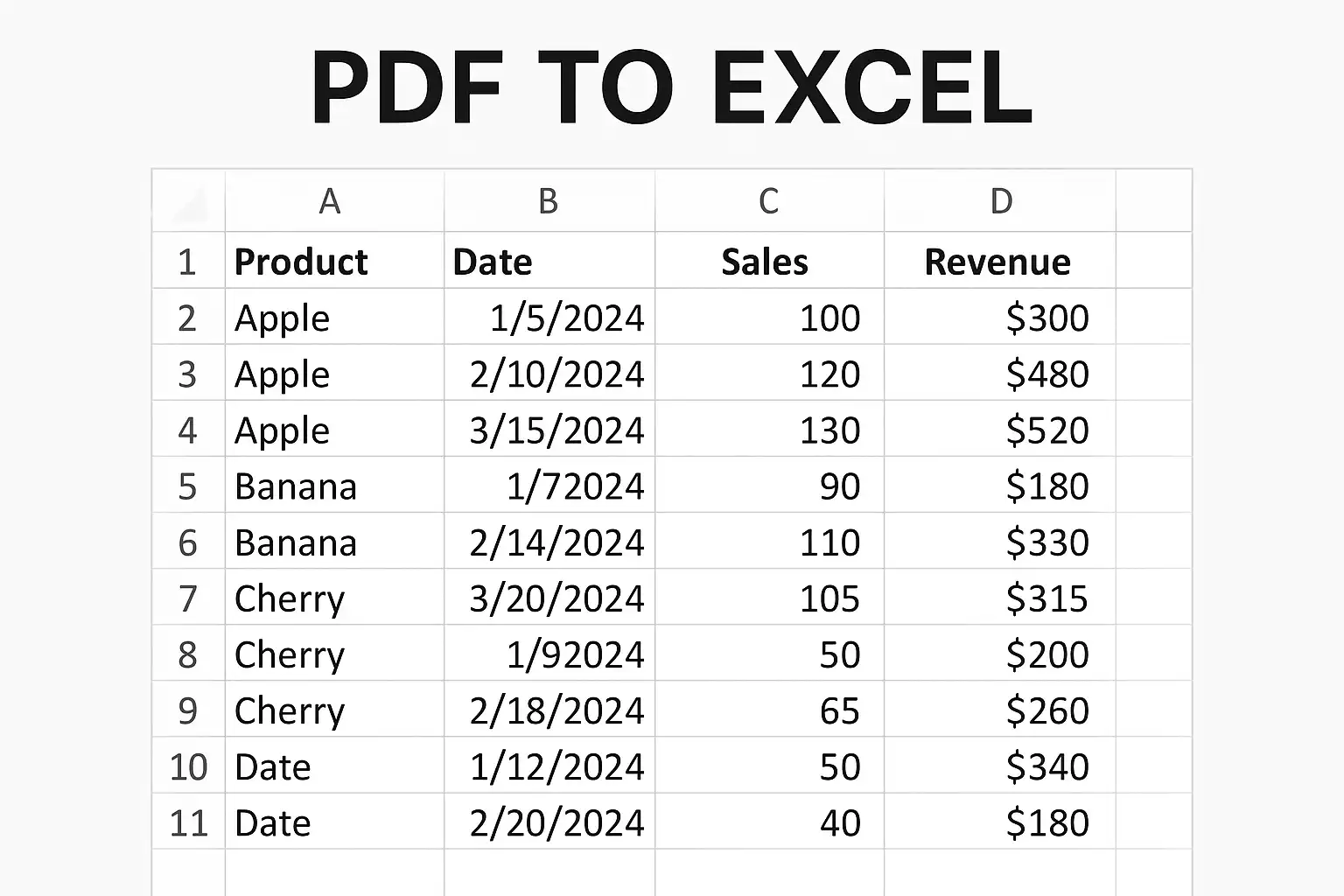Select column D header
The image size is (1344, 896).
pyautogui.click(x=1000, y=201)
